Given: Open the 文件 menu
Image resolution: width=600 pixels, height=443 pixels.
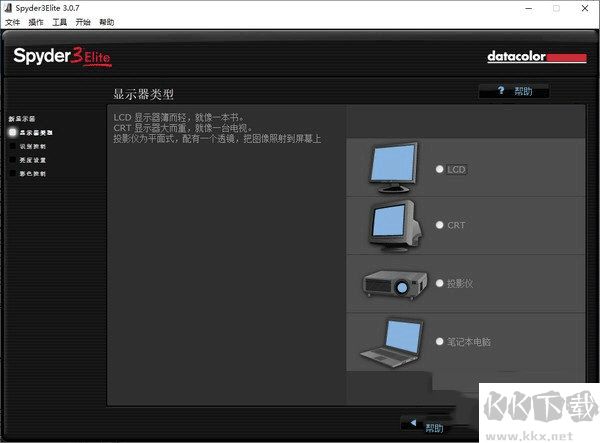Looking at the screenshot, I should point(12,22).
